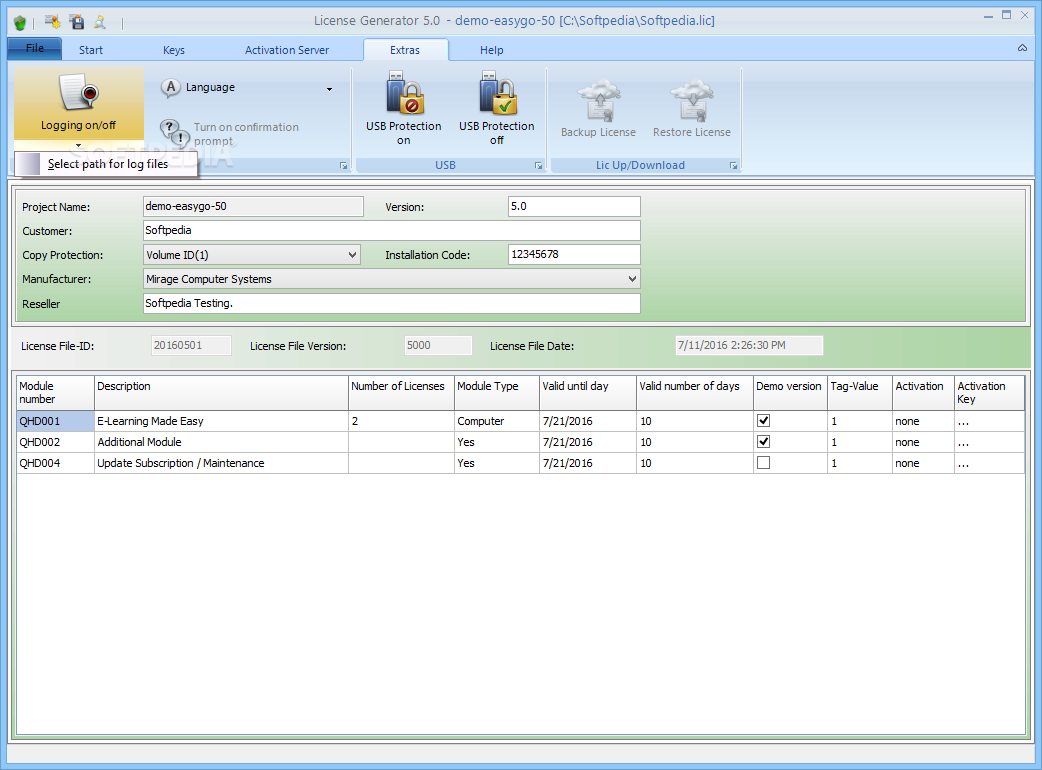Open the Help tab

tap(492, 50)
